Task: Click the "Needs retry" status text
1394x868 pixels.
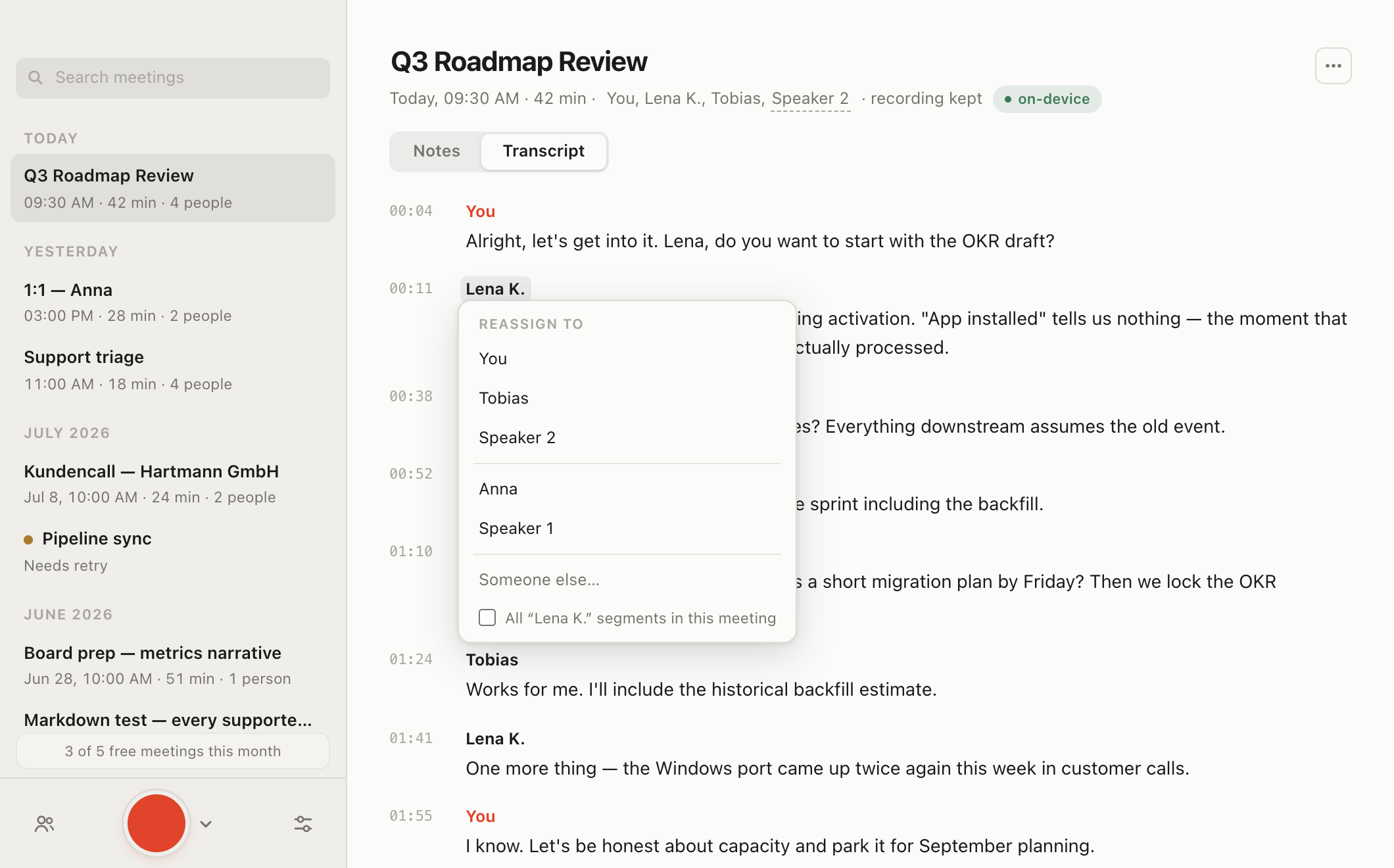Action: coord(66,566)
